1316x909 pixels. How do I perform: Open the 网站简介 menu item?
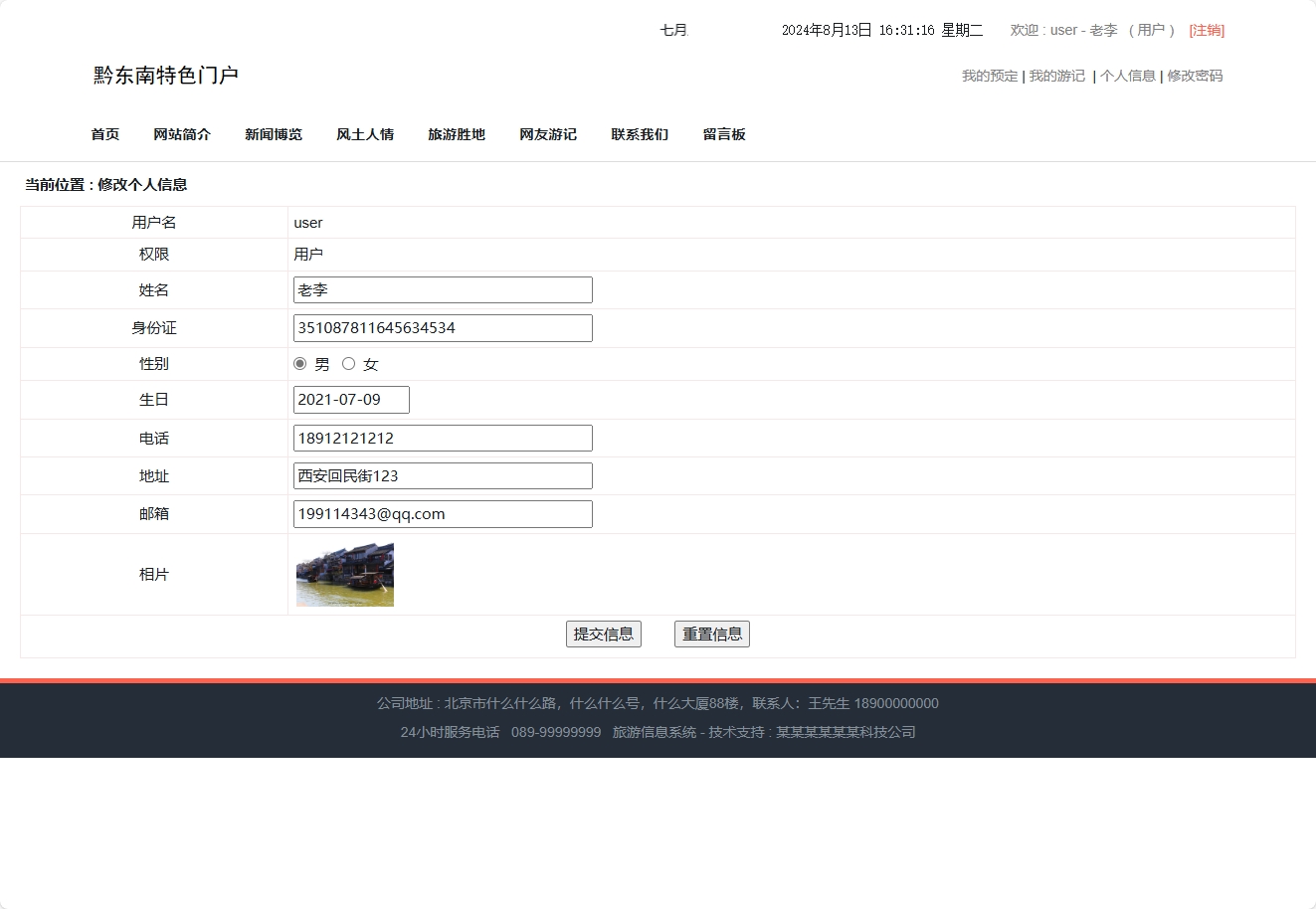(x=182, y=134)
